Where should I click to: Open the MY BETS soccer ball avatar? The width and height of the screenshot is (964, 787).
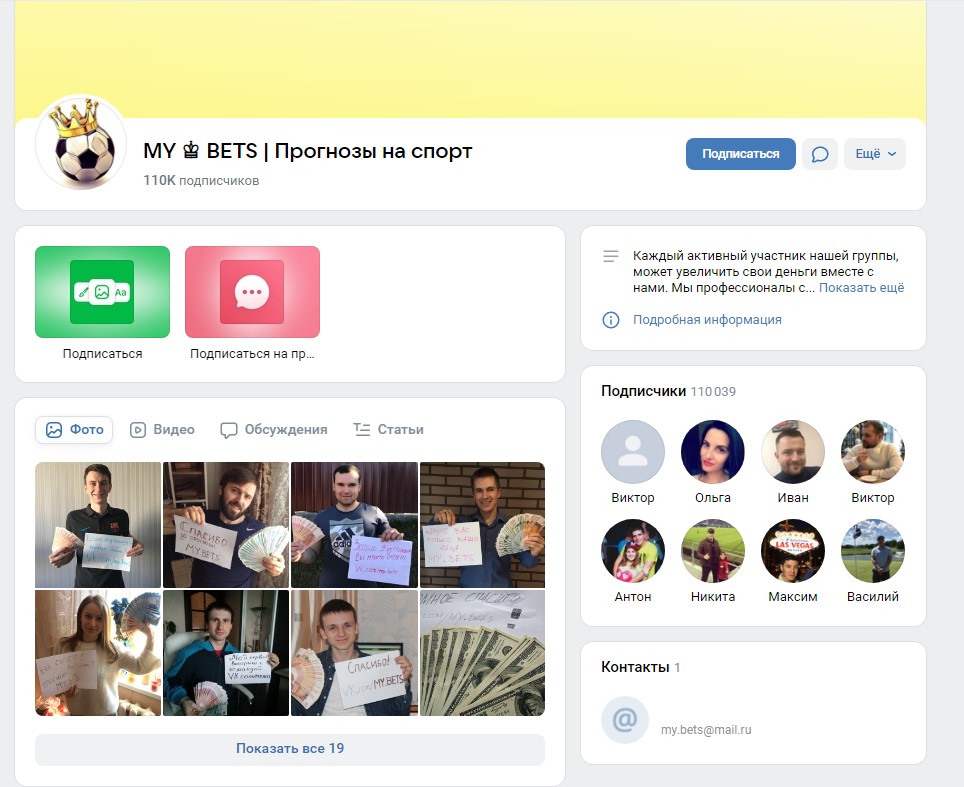click(81, 143)
